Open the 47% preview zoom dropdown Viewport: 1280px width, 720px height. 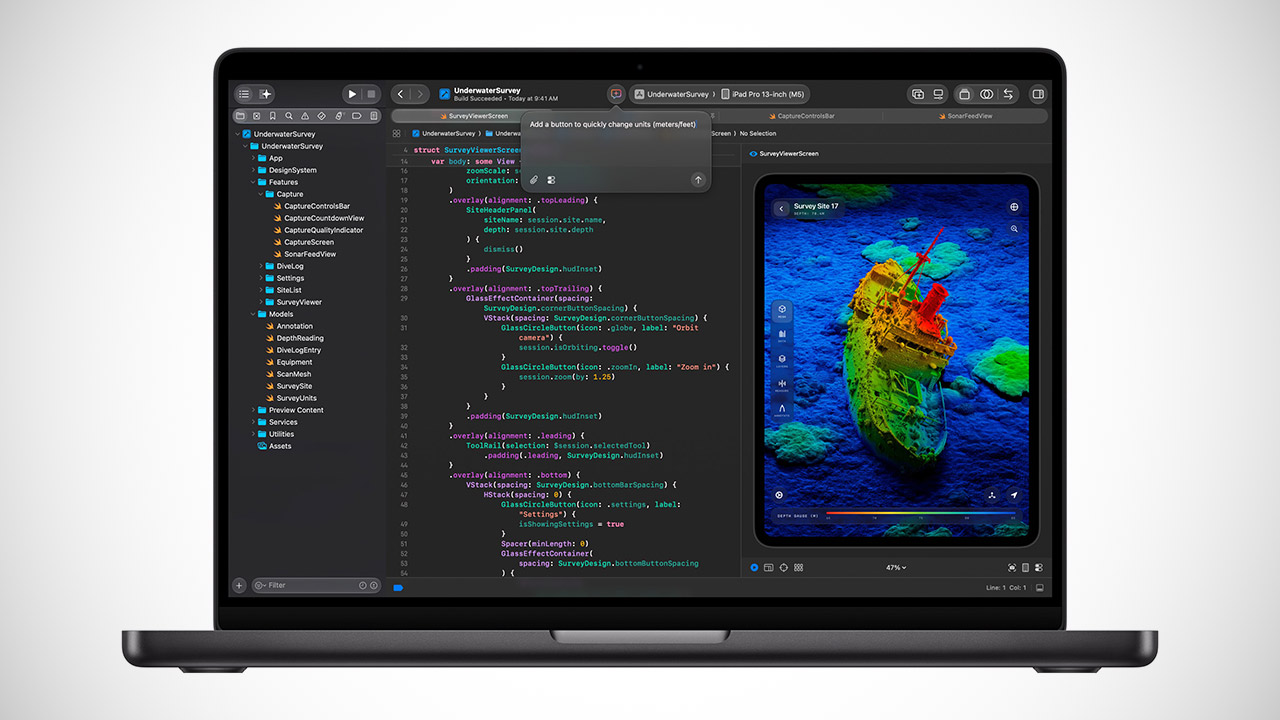tap(896, 568)
